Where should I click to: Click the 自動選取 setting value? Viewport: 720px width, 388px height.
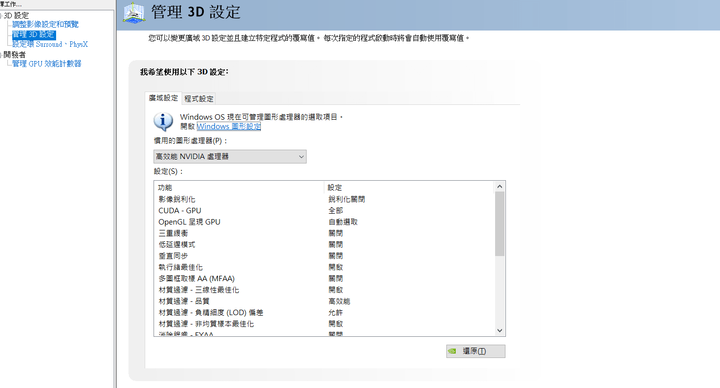tap(343, 222)
